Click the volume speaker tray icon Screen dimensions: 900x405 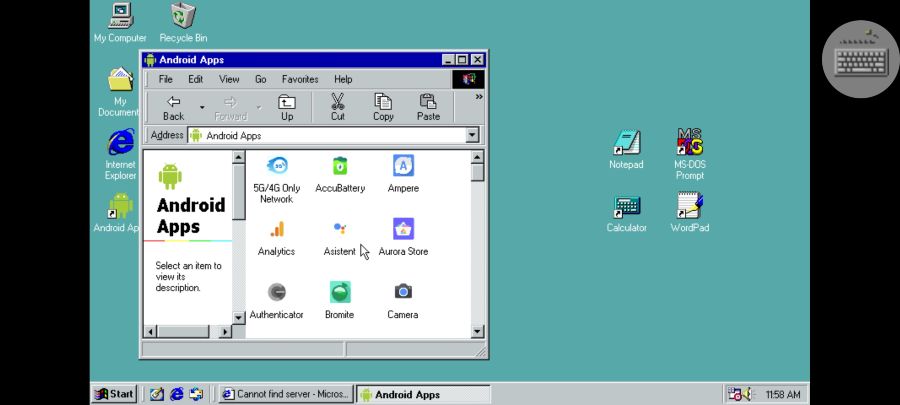click(747, 394)
